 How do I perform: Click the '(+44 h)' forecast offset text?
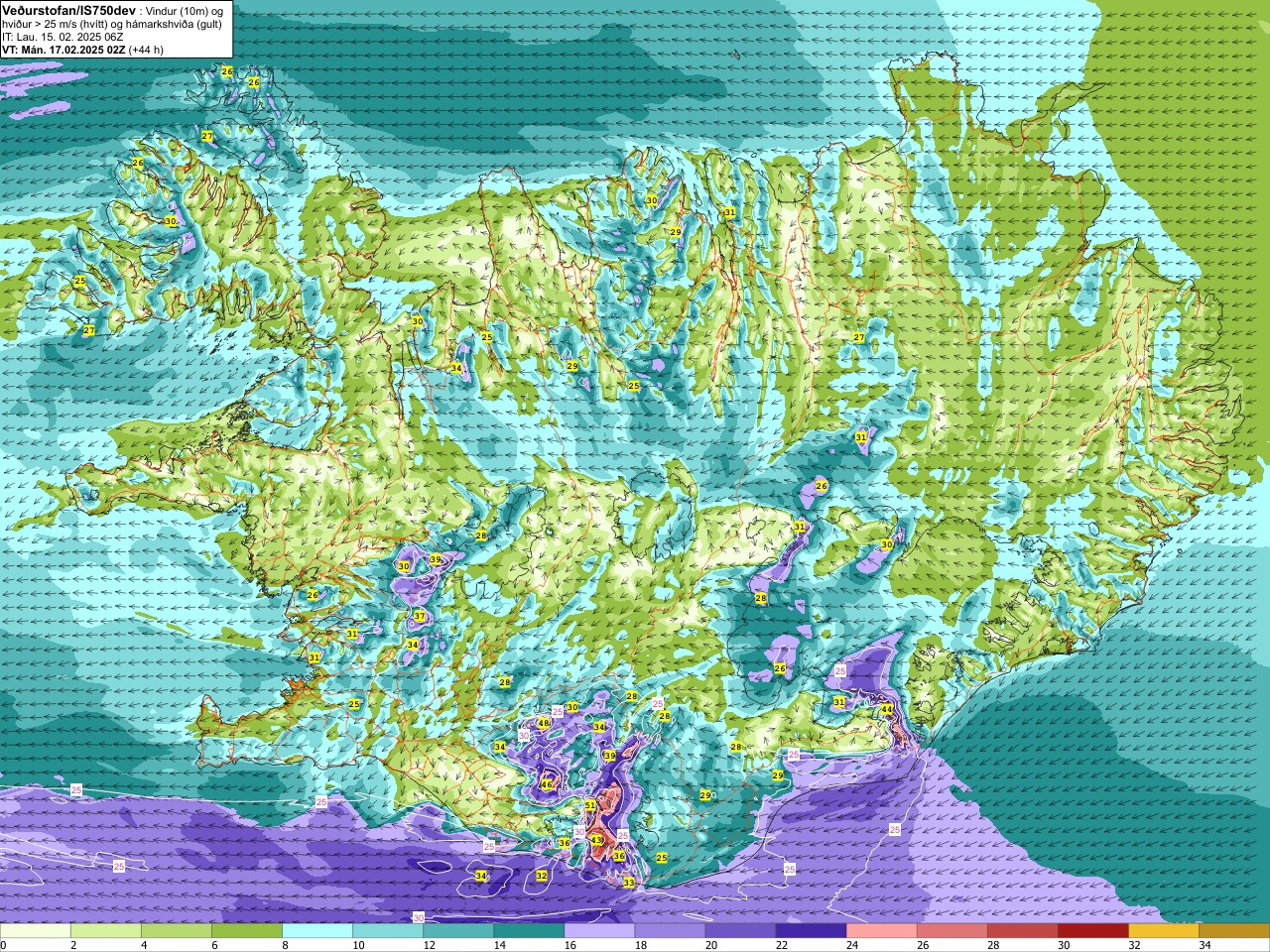click(x=147, y=50)
